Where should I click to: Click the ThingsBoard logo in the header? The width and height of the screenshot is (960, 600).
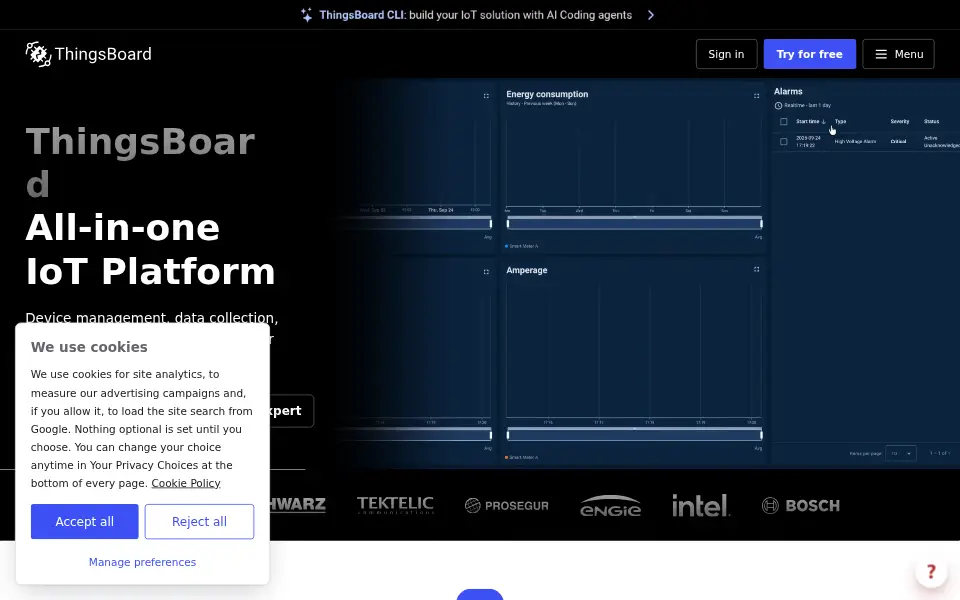pyautogui.click(x=89, y=54)
